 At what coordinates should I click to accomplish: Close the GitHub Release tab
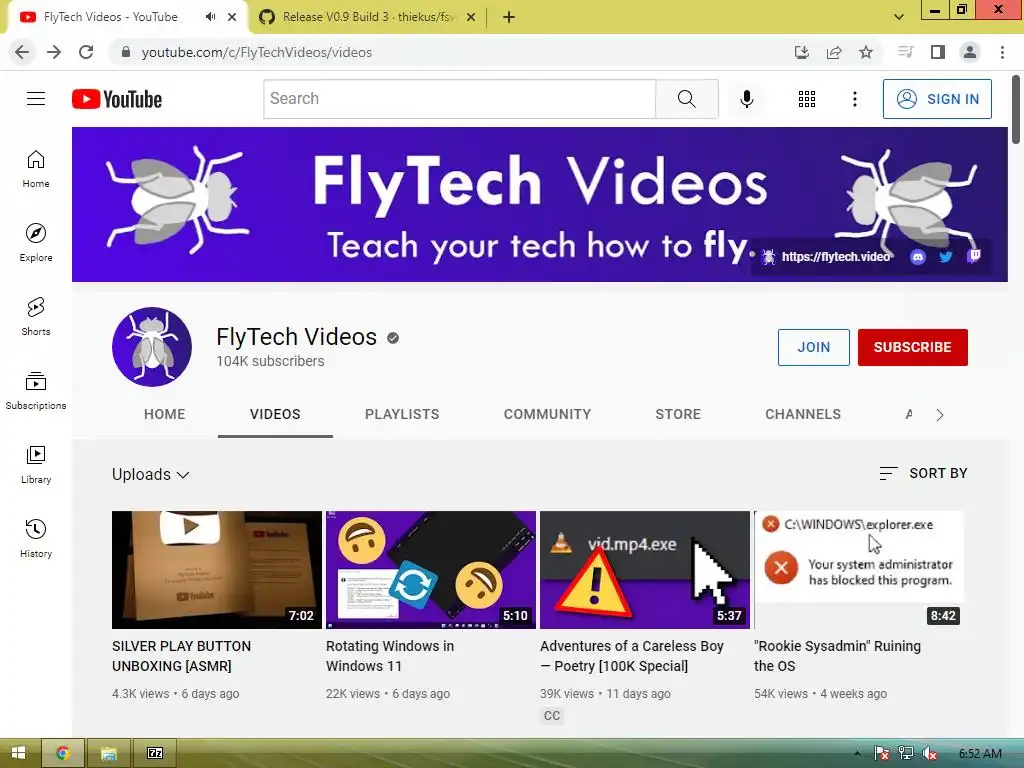tap(470, 17)
